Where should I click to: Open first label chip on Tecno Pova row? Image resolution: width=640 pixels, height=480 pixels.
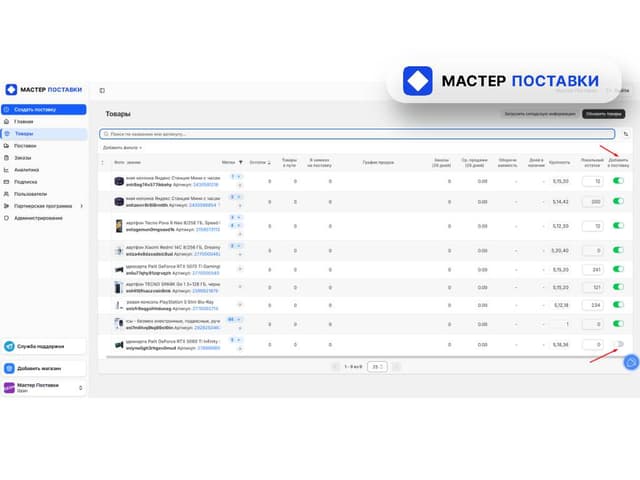[x=236, y=217]
